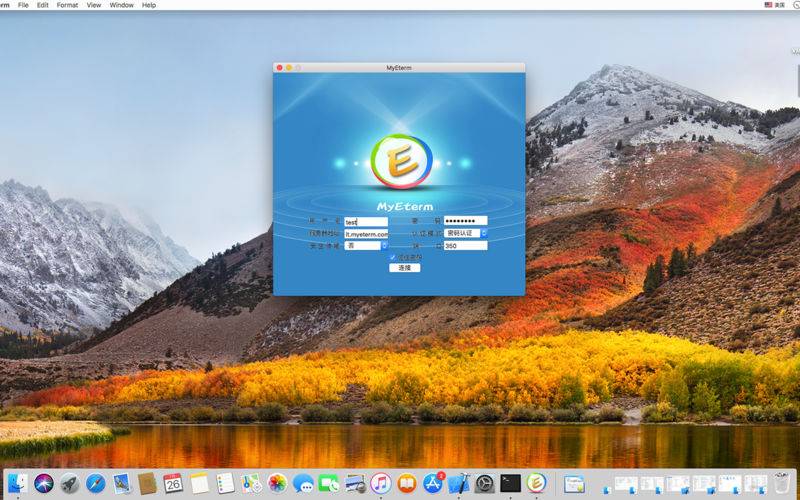Open Terminal black icon in dock
The image size is (800, 500).
coord(510,483)
